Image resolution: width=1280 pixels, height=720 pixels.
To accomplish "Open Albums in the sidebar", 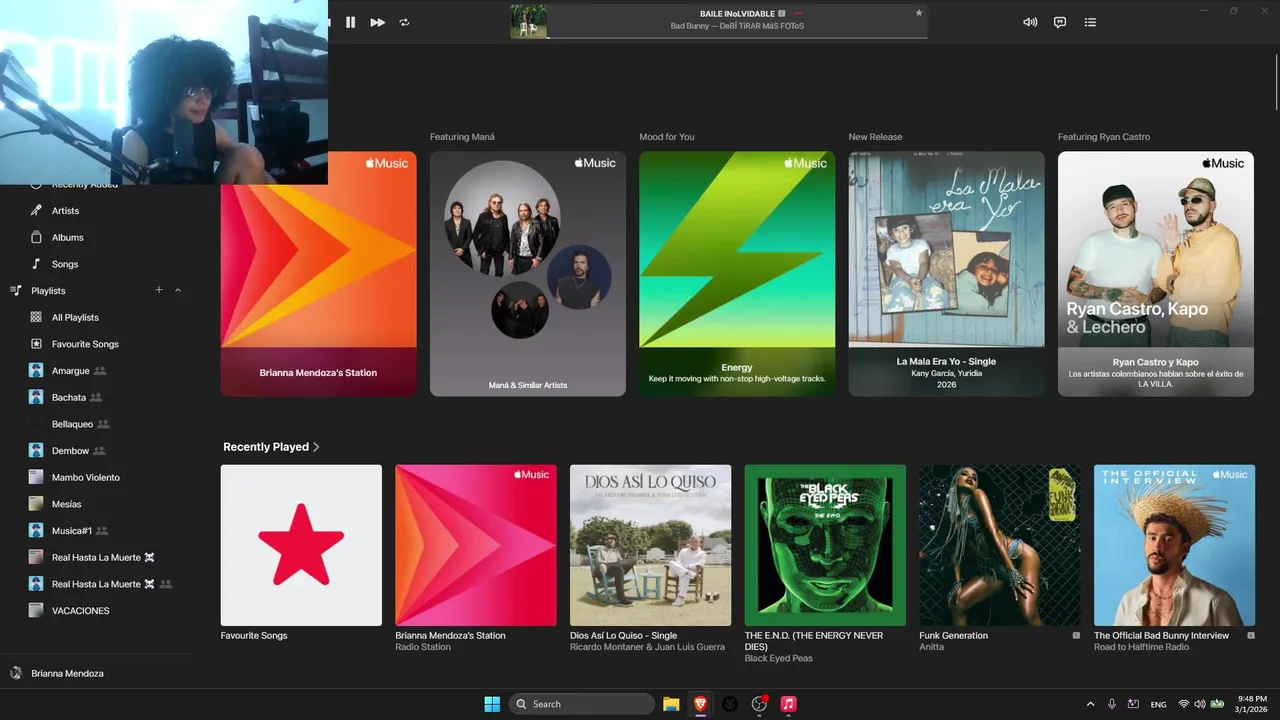I will 68,238.
